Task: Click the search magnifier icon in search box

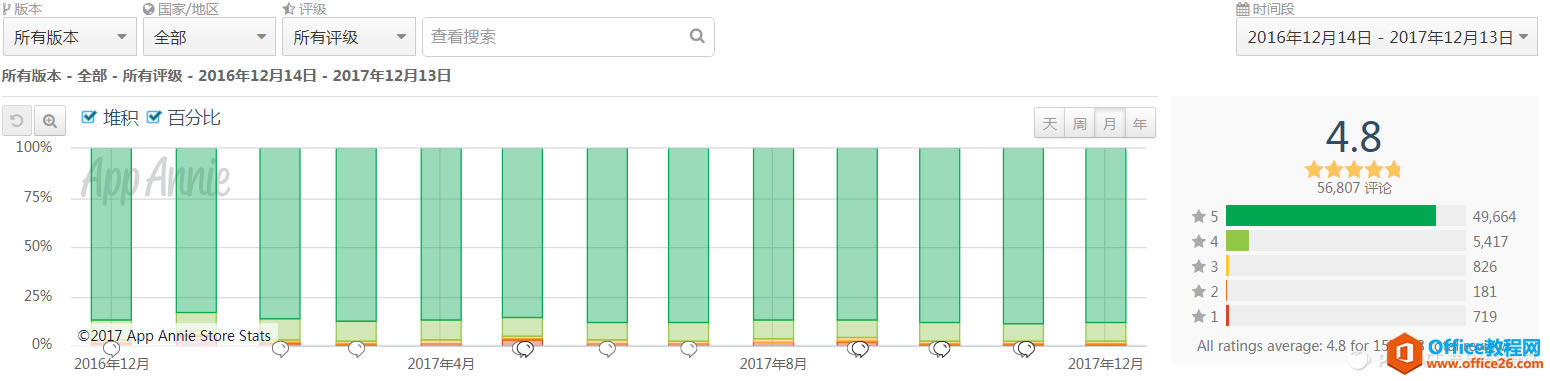Action: (x=697, y=37)
